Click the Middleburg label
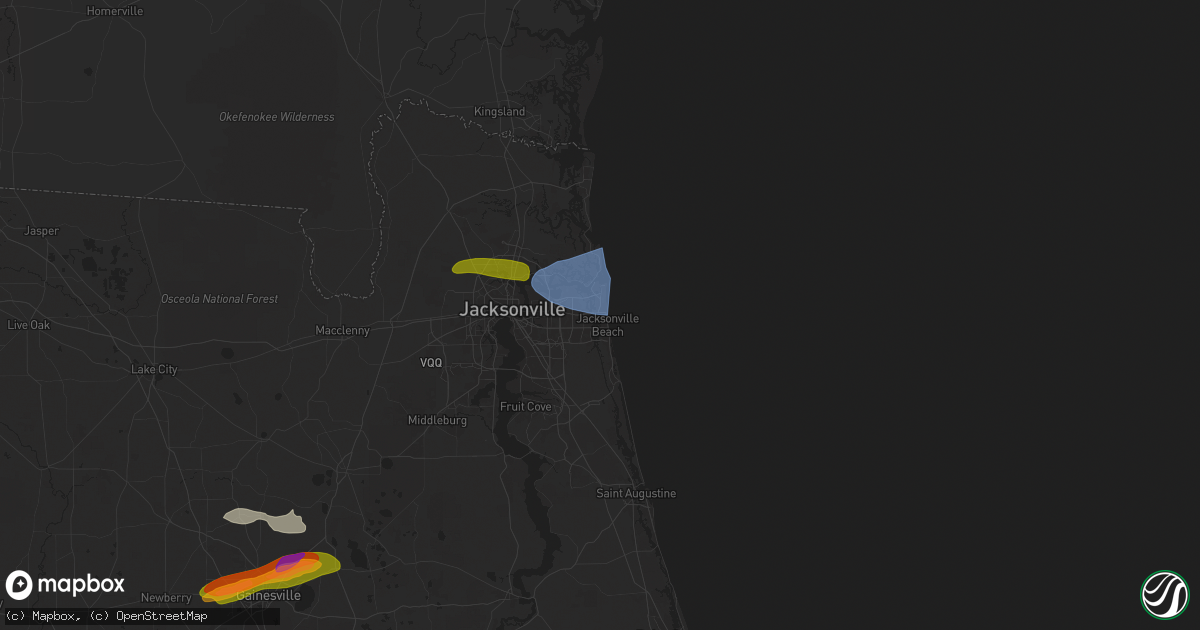Viewport: 1200px width, 630px height. coord(437,421)
